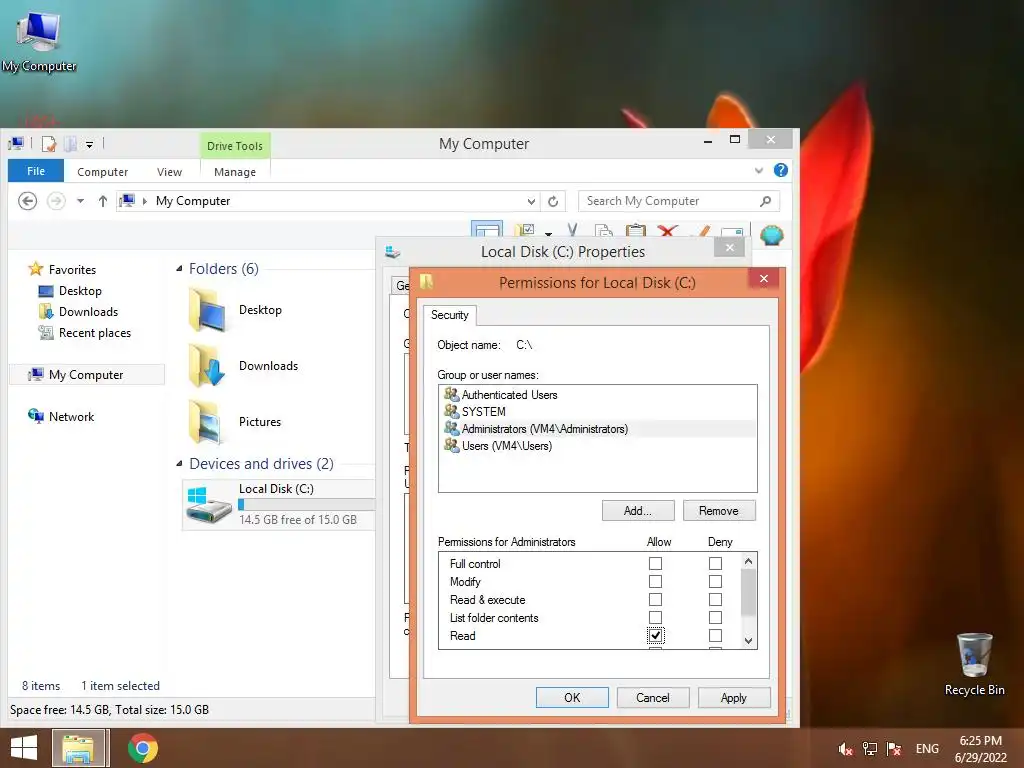
Task: Open the File menu tab
Action: click(x=36, y=171)
